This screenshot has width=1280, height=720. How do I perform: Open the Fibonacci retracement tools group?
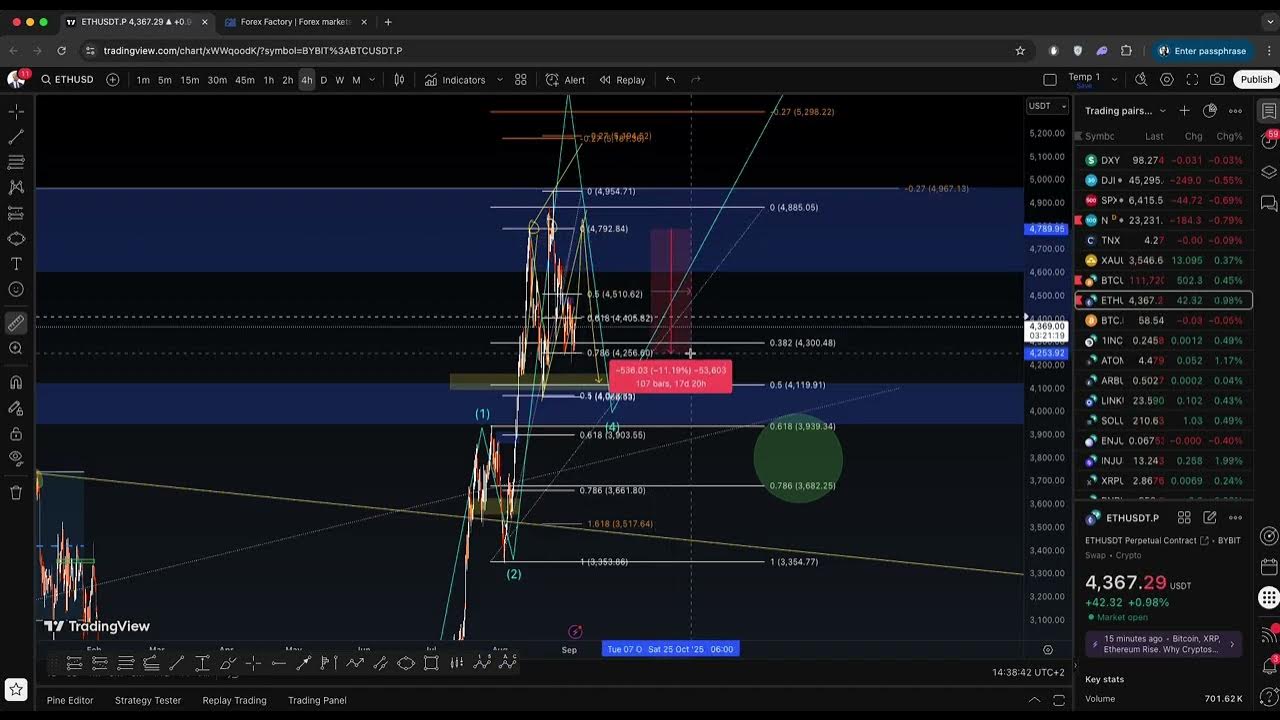click(16, 162)
